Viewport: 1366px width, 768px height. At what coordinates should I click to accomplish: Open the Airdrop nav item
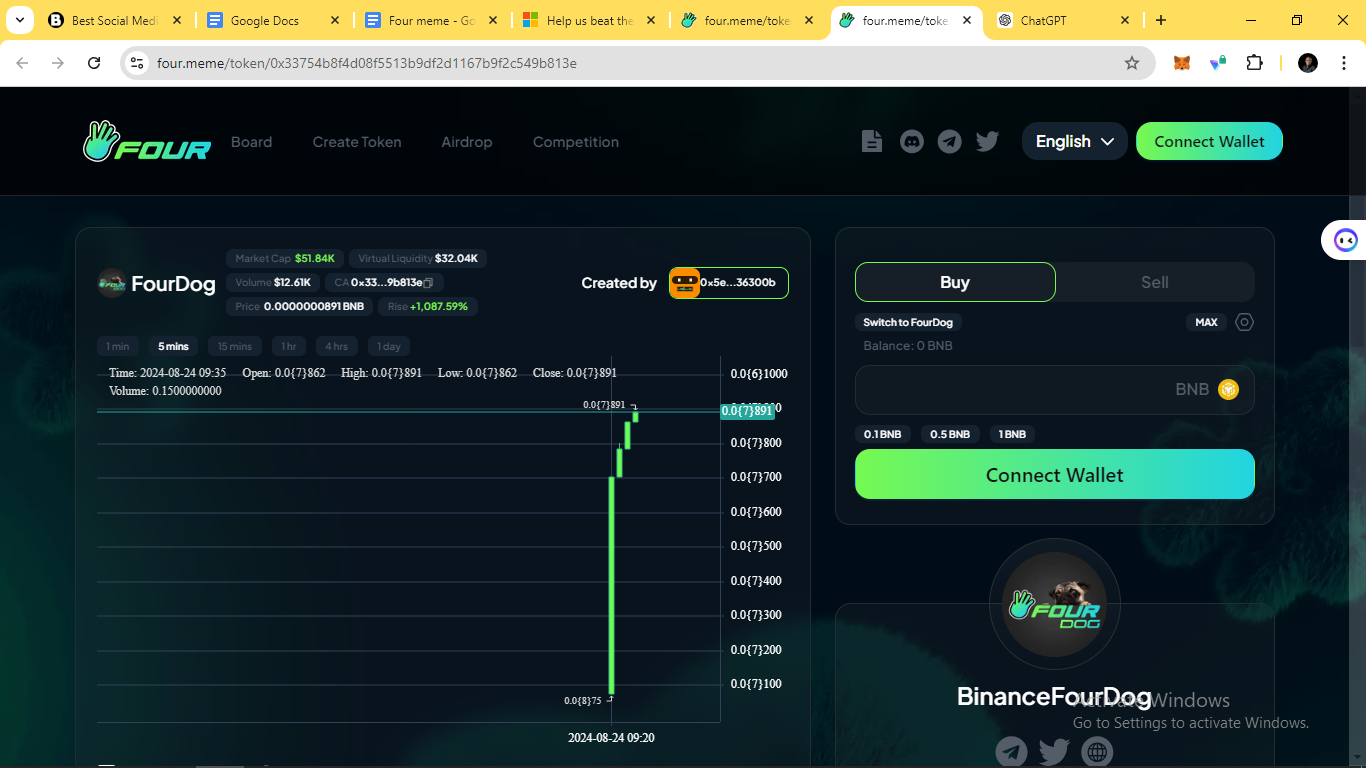467,142
